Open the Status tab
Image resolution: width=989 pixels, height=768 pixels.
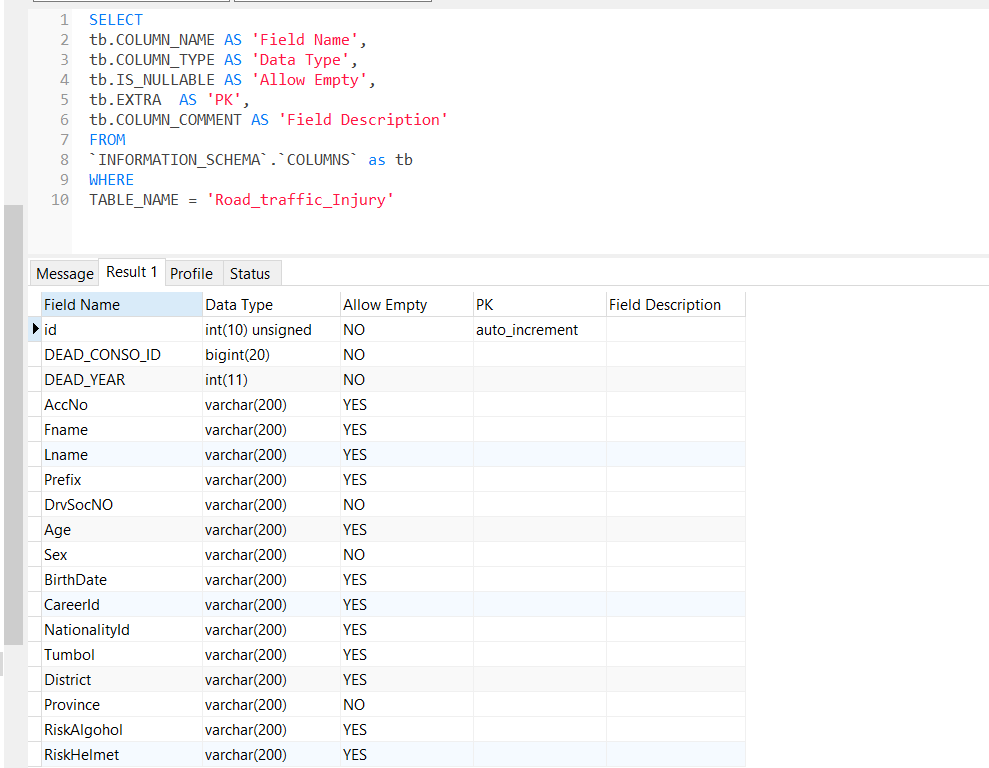(x=250, y=274)
